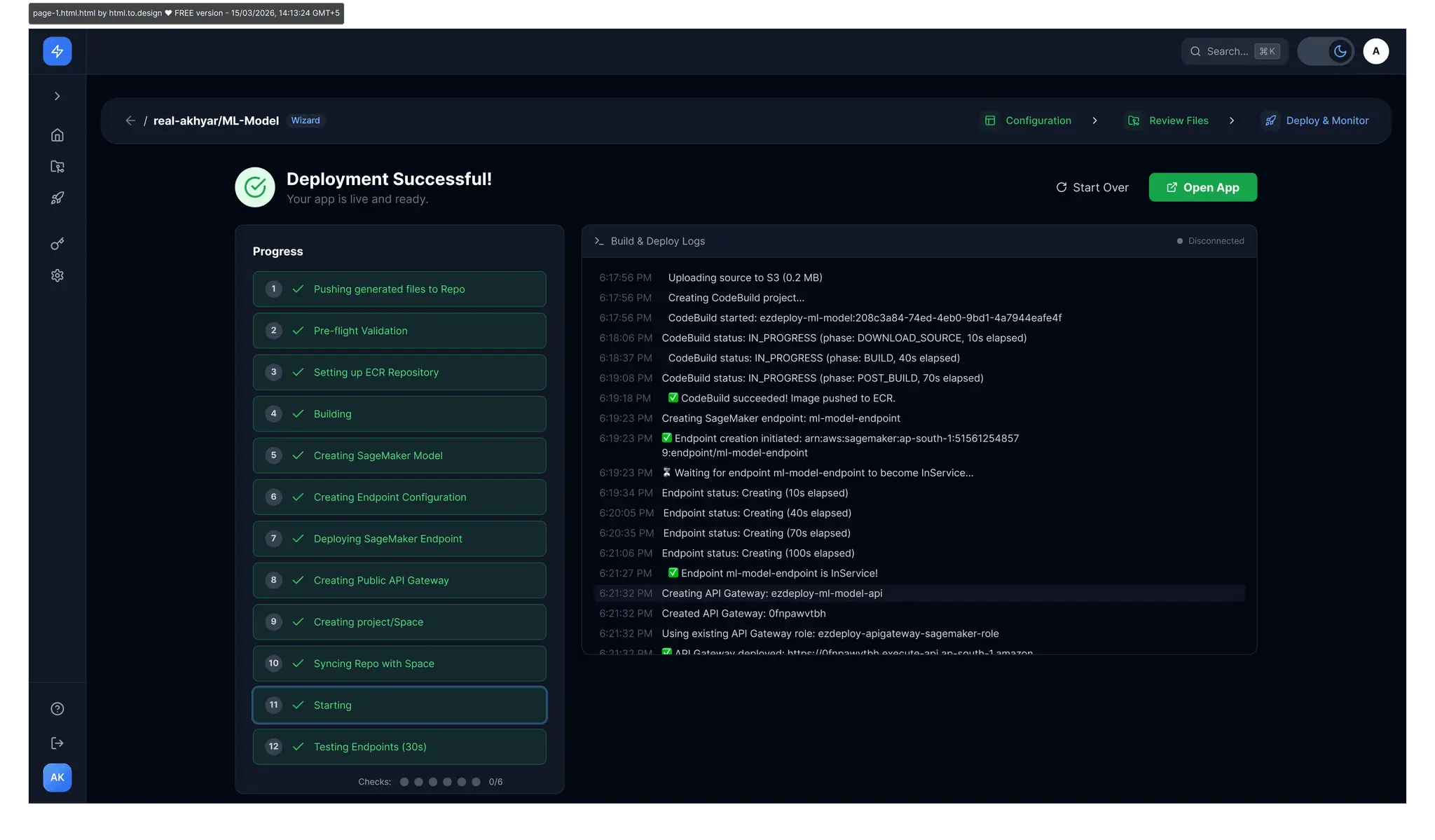Click log line 'Endpoint status: Creating (100s elapsed)'
This screenshot has height=840, width=1435.
click(x=757, y=553)
